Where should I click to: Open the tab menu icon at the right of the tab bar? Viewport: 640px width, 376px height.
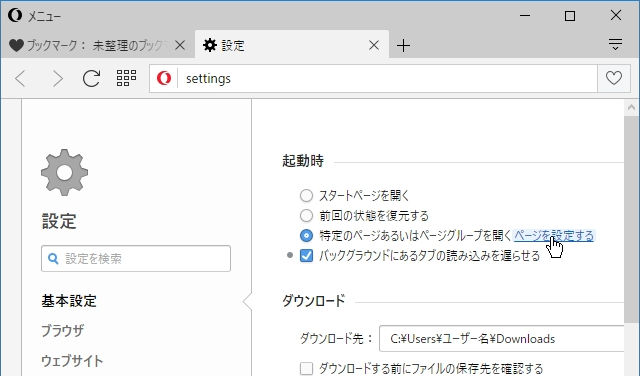[x=615, y=44]
